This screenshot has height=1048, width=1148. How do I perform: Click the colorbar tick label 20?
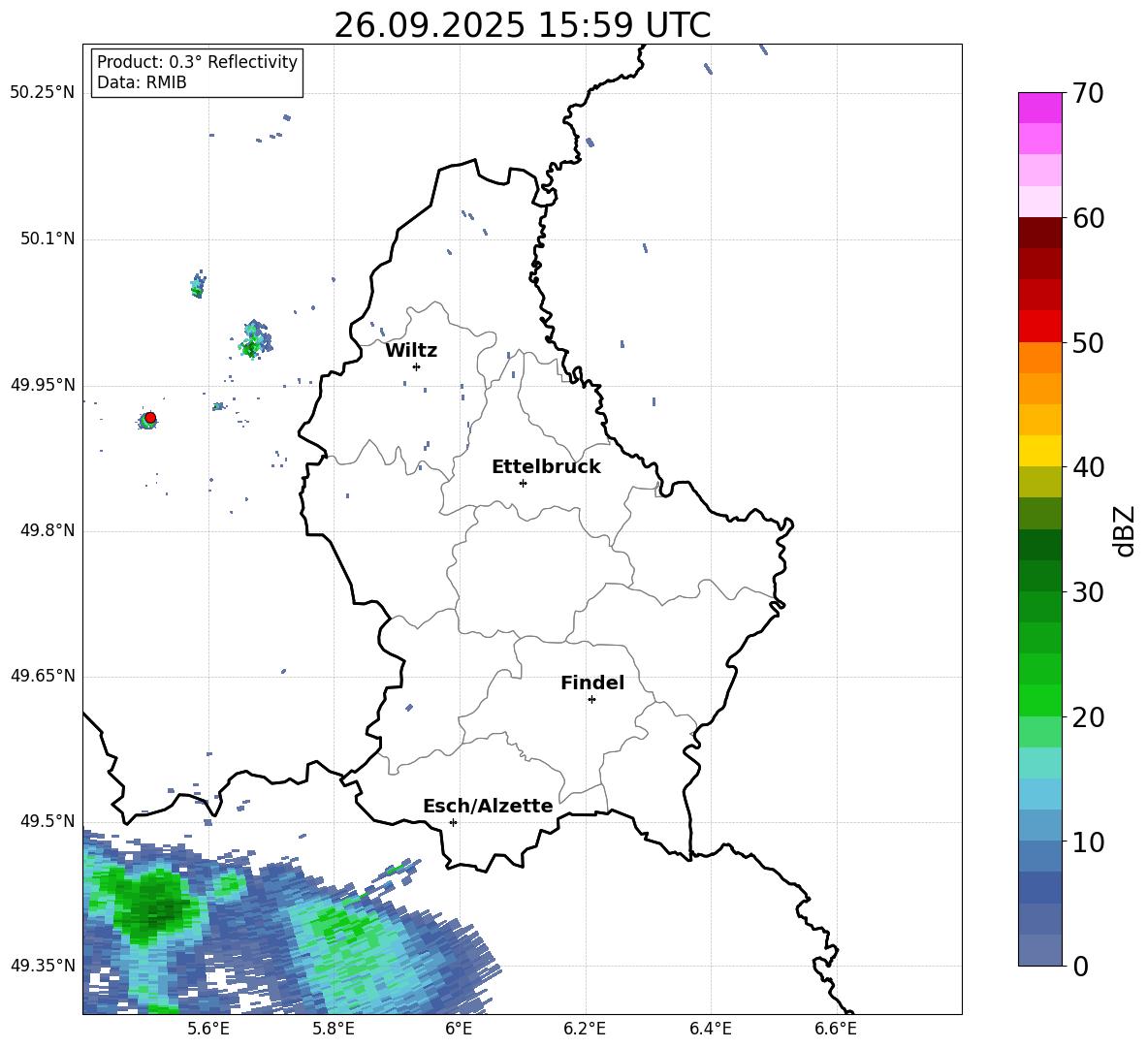pyautogui.click(x=1088, y=717)
